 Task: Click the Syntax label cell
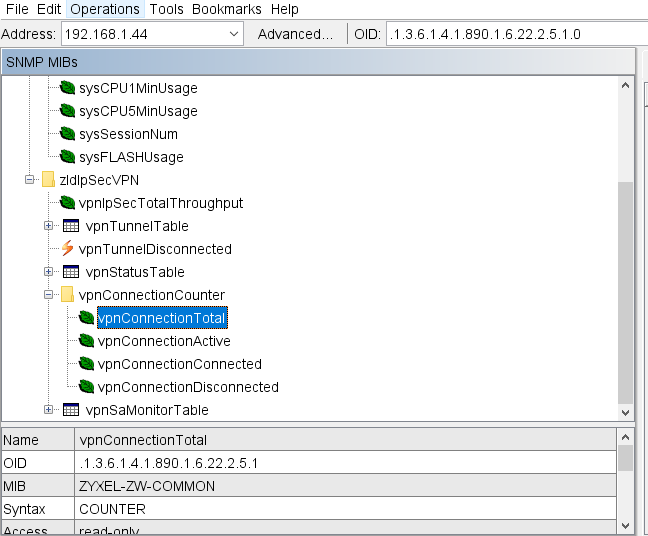(38, 509)
